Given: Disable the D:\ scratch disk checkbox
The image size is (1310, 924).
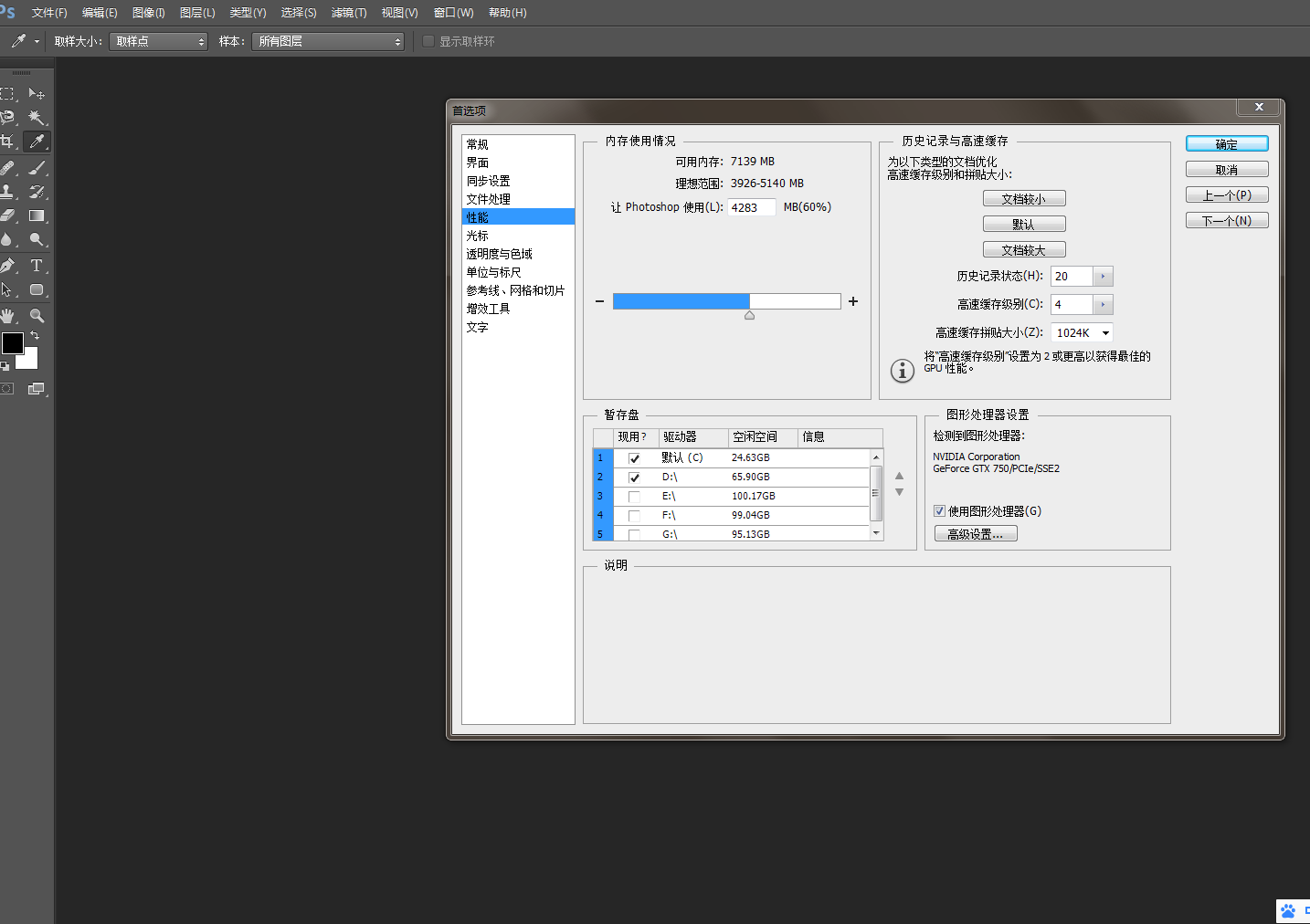Looking at the screenshot, I should [634, 478].
